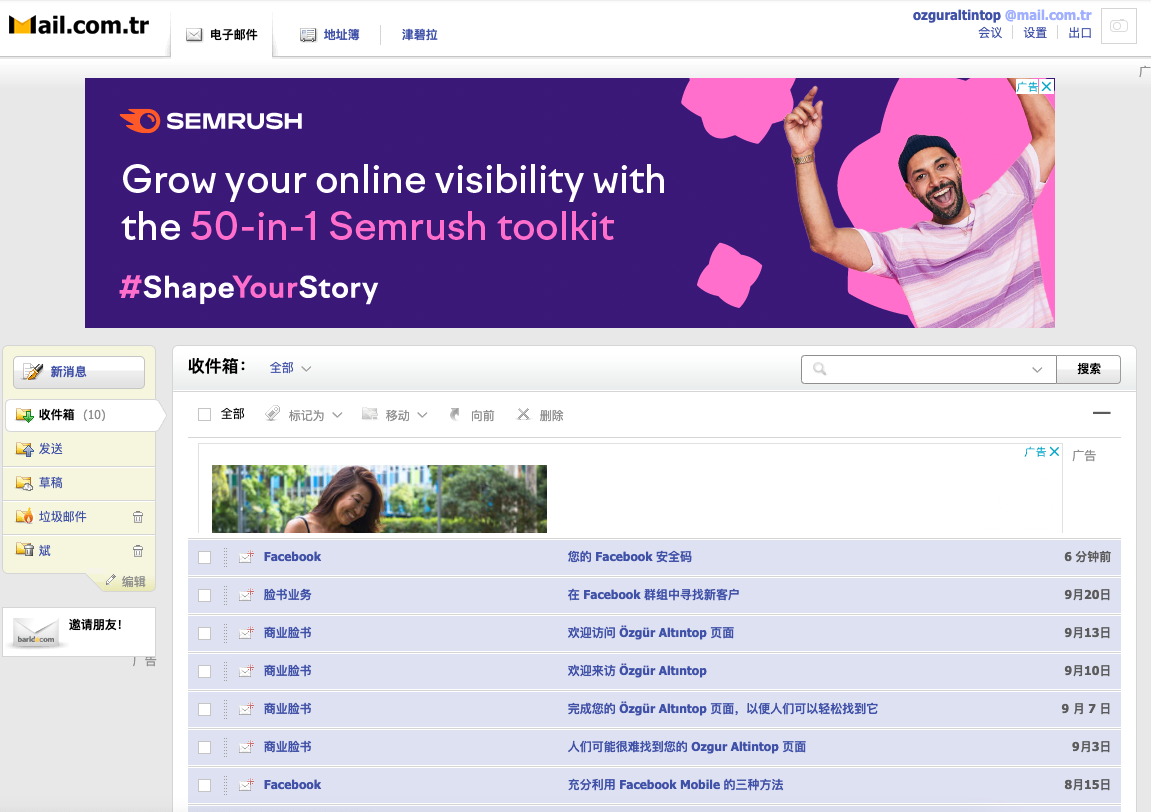This screenshot has width=1151, height=812.
Task: Click the envelope icon on the Facebook 安全码 email
Action: pos(246,557)
